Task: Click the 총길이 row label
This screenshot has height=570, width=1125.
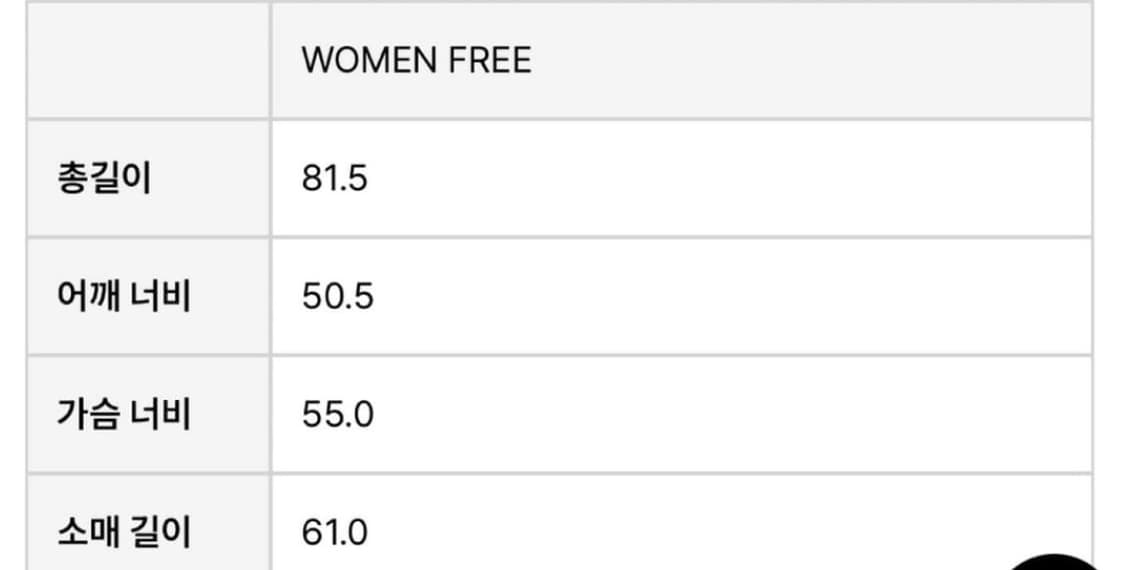Action: 104,179
